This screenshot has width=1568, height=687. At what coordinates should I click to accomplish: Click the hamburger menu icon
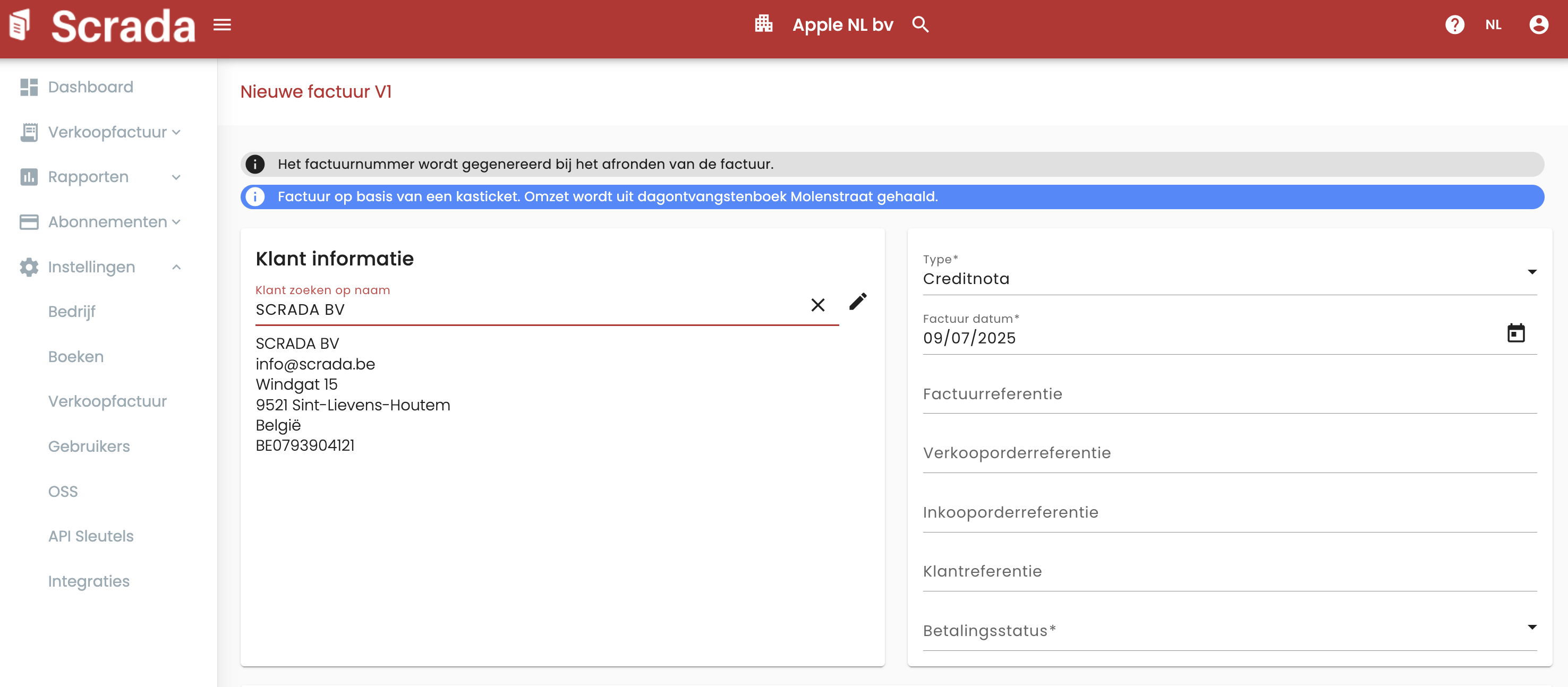coord(222,25)
